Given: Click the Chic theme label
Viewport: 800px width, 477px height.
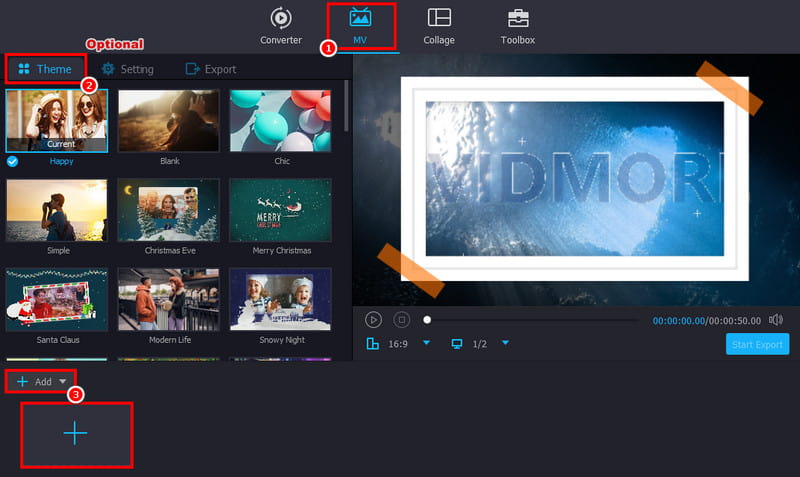Looking at the screenshot, I should (282, 161).
